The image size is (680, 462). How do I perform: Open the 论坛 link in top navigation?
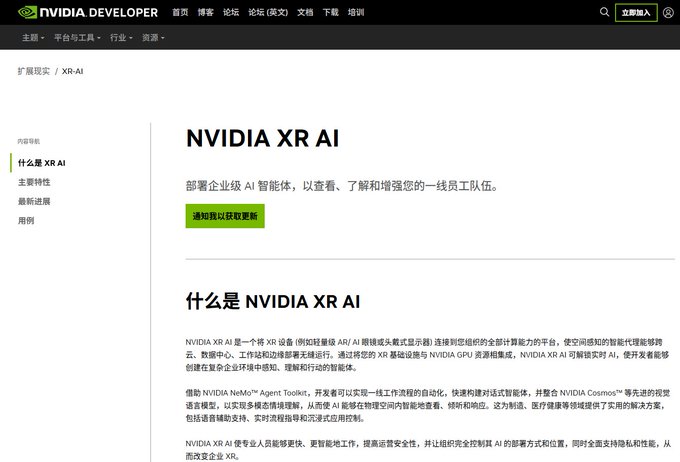(231, 12)
